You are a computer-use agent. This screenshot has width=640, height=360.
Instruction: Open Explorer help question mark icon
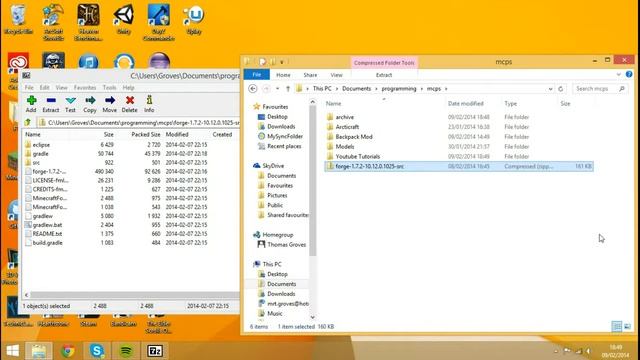tap(629, 74)
